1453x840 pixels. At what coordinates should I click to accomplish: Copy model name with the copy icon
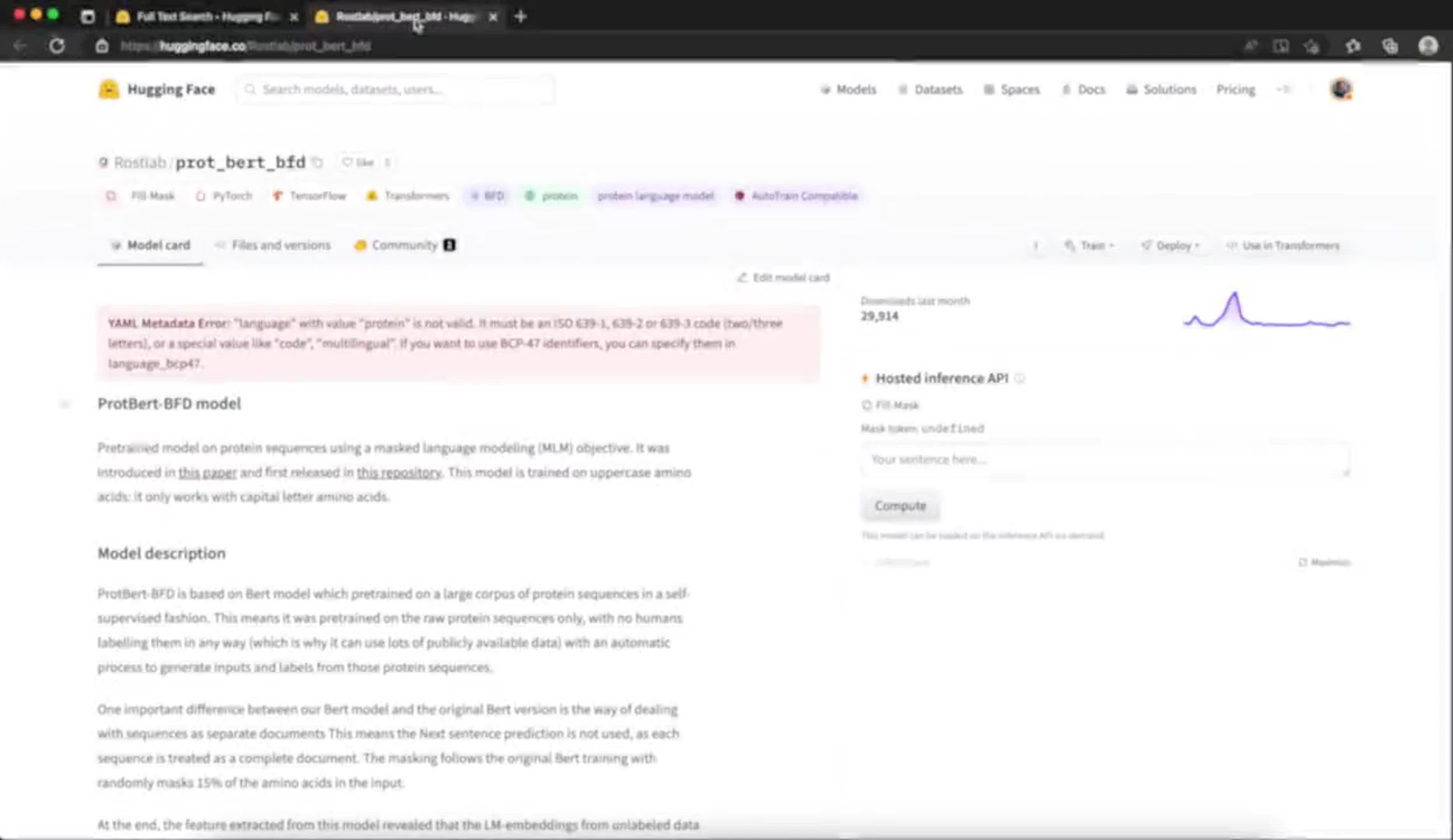(317, 163)
